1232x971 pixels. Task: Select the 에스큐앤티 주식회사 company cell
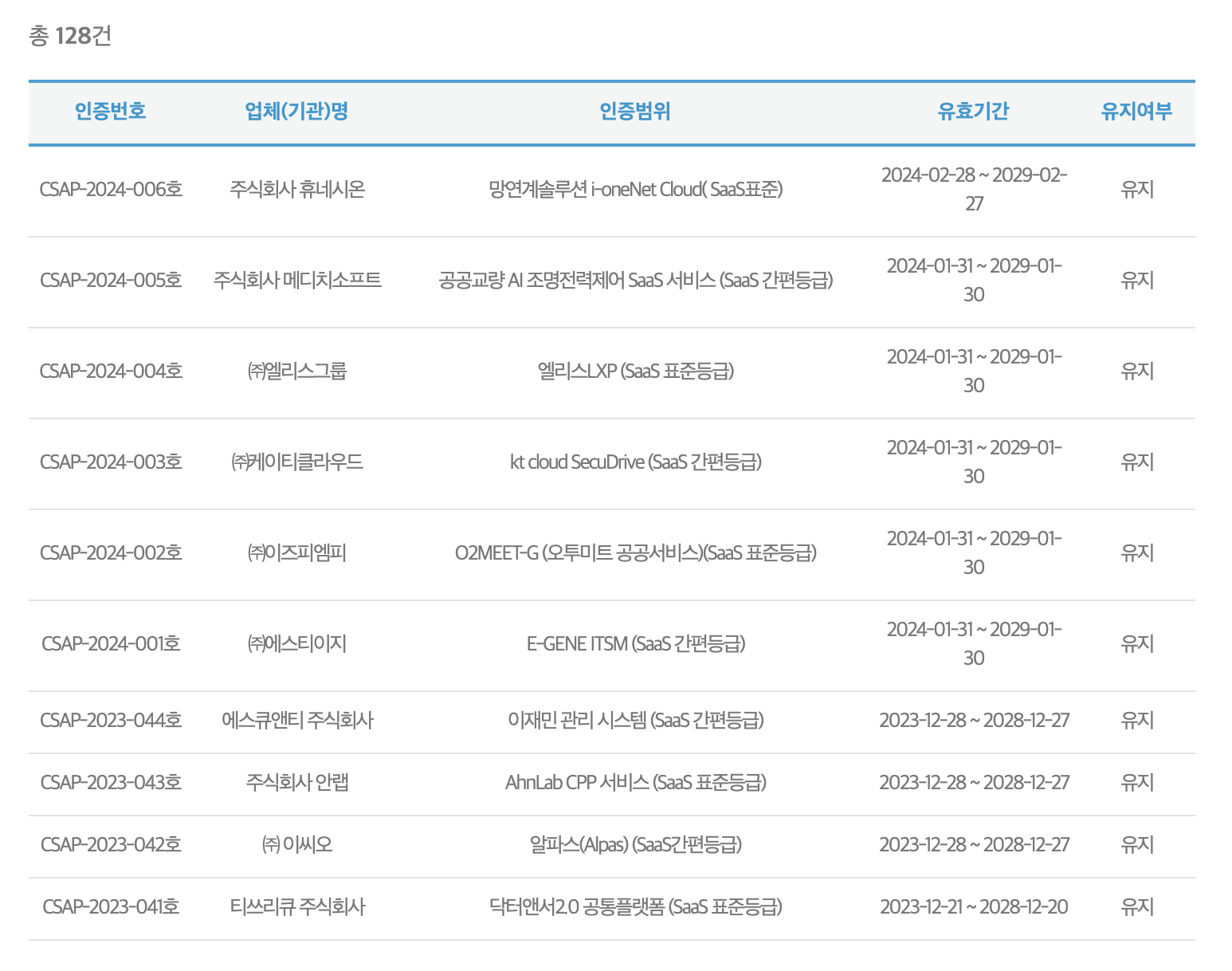(x=297, y=720)
